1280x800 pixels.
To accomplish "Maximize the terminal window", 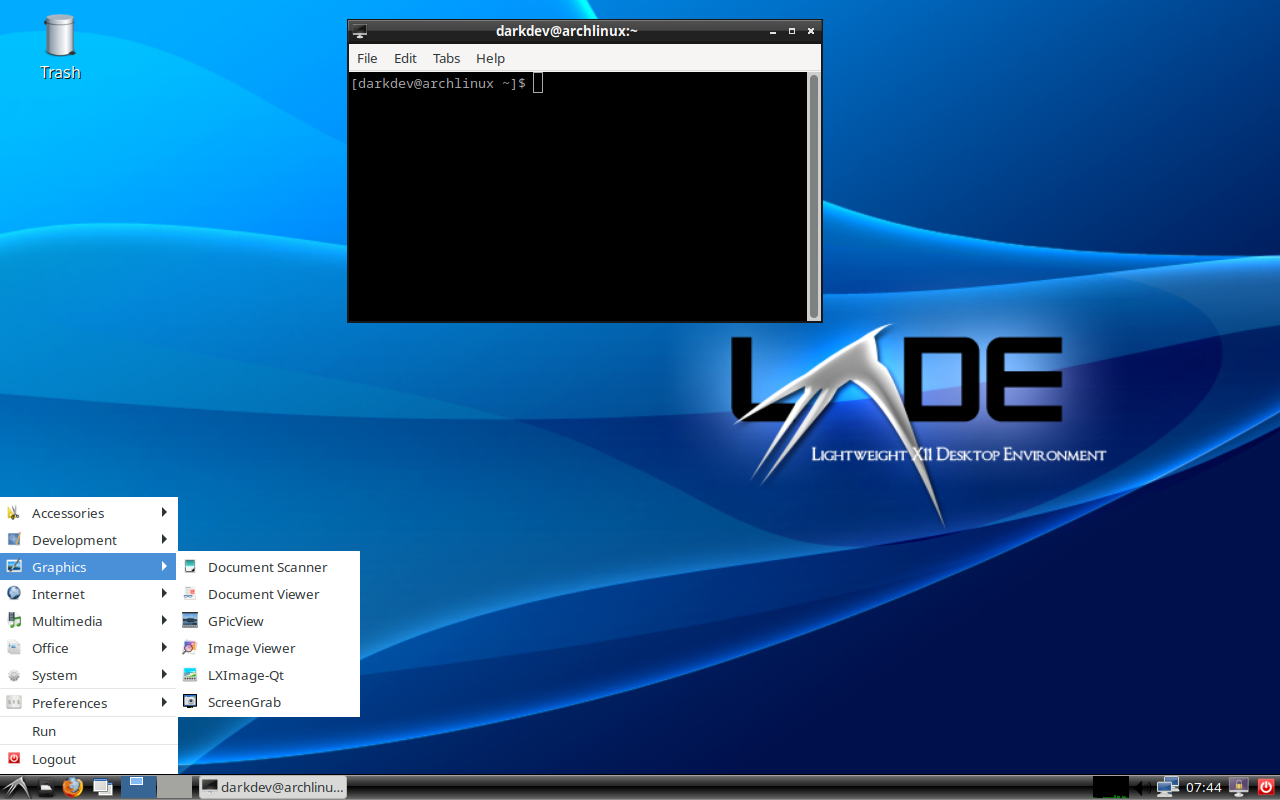I will coord(792,31).
